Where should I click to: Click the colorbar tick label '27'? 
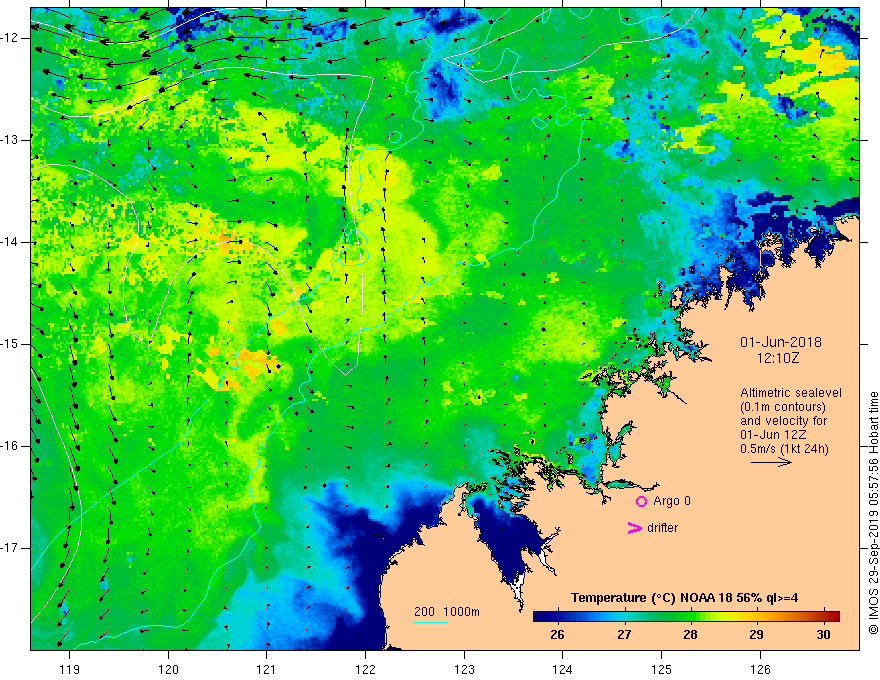[624, 635]
